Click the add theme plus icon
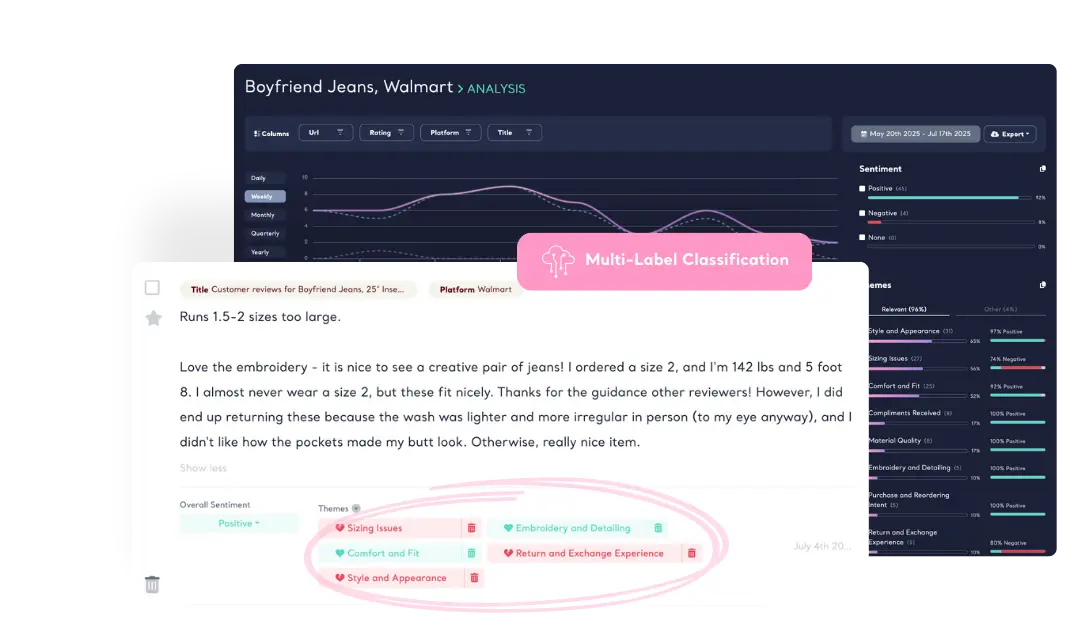This screenshot has height=638, width=1080. pyautogui.click(x=356, y=509)
